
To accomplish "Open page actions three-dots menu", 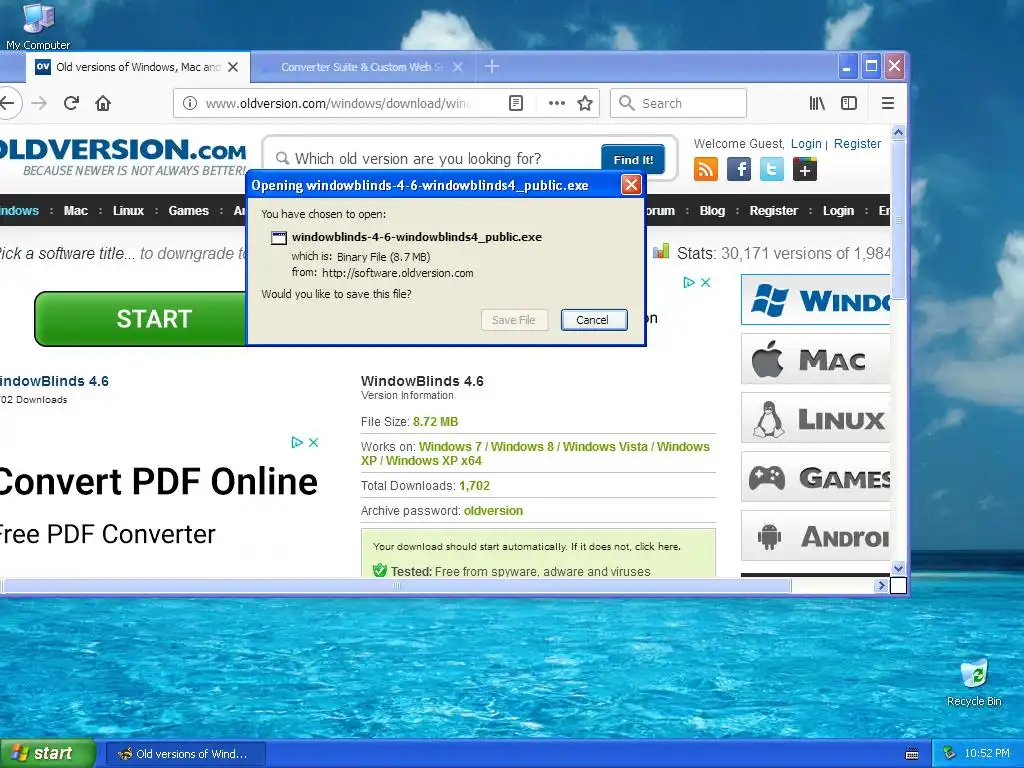I will [556, 103].
